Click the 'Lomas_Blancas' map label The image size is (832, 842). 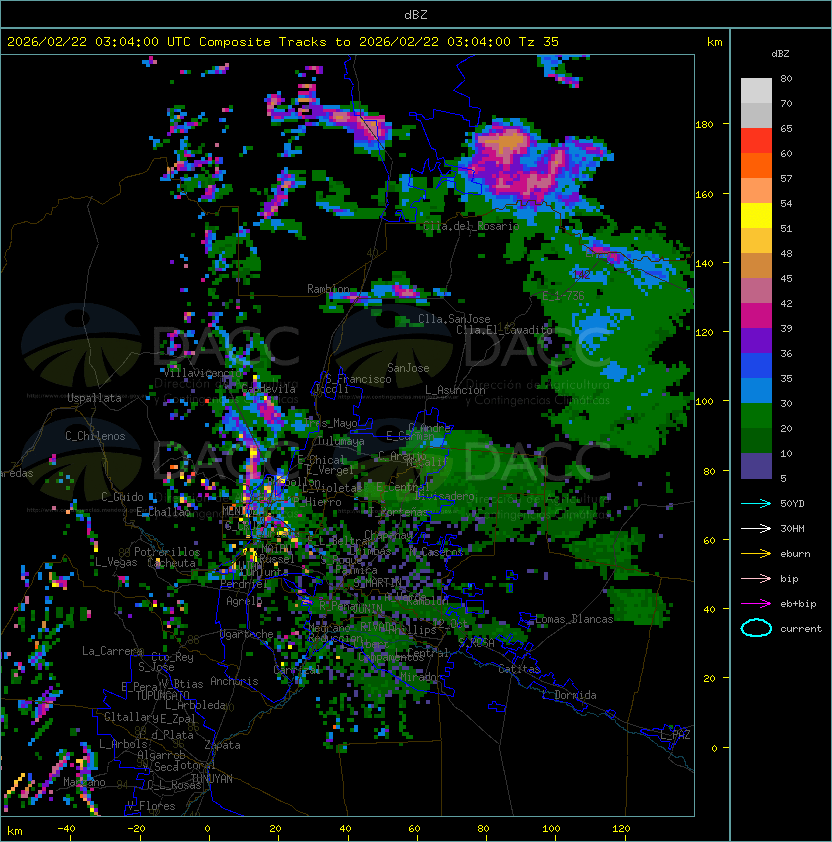(x=574, y=619)
